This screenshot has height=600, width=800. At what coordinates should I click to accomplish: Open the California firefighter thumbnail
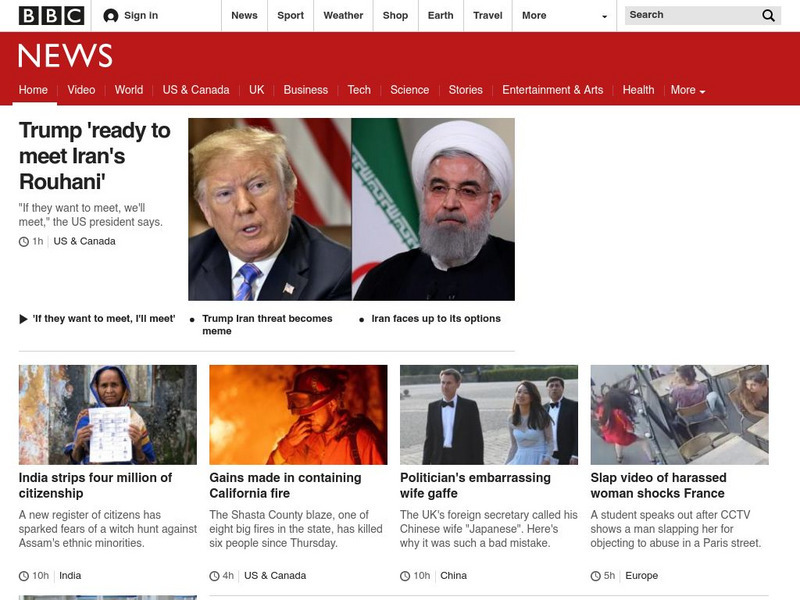point(298,414)
